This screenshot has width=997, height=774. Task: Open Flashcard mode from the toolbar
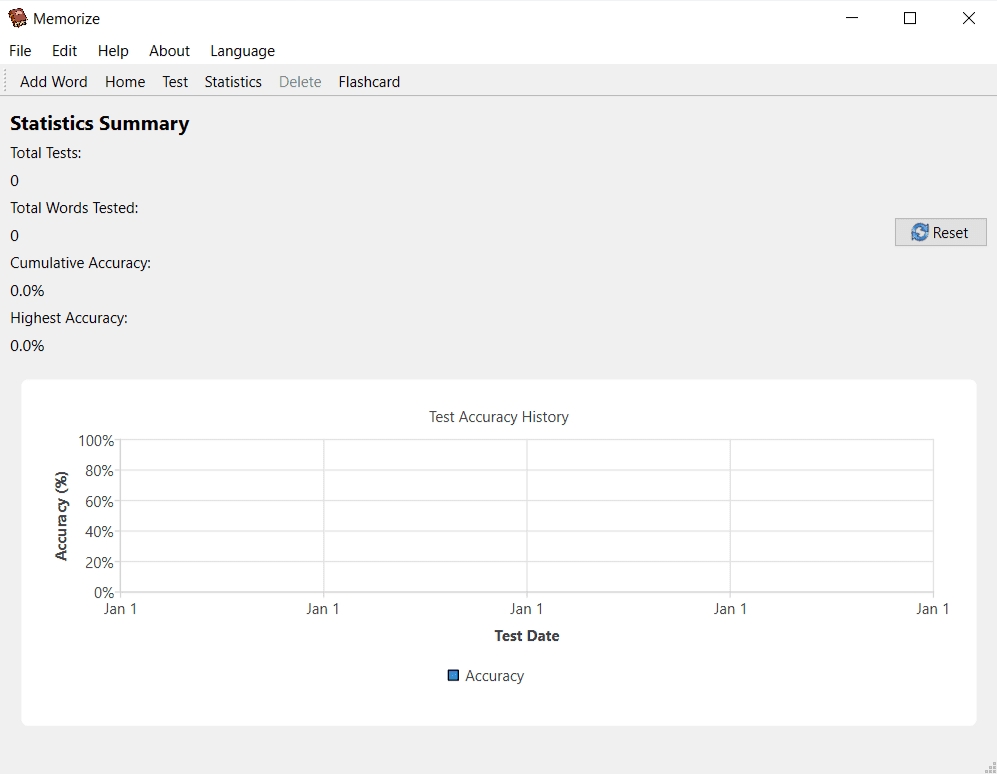pyautogui.click(x=369, y=82)
